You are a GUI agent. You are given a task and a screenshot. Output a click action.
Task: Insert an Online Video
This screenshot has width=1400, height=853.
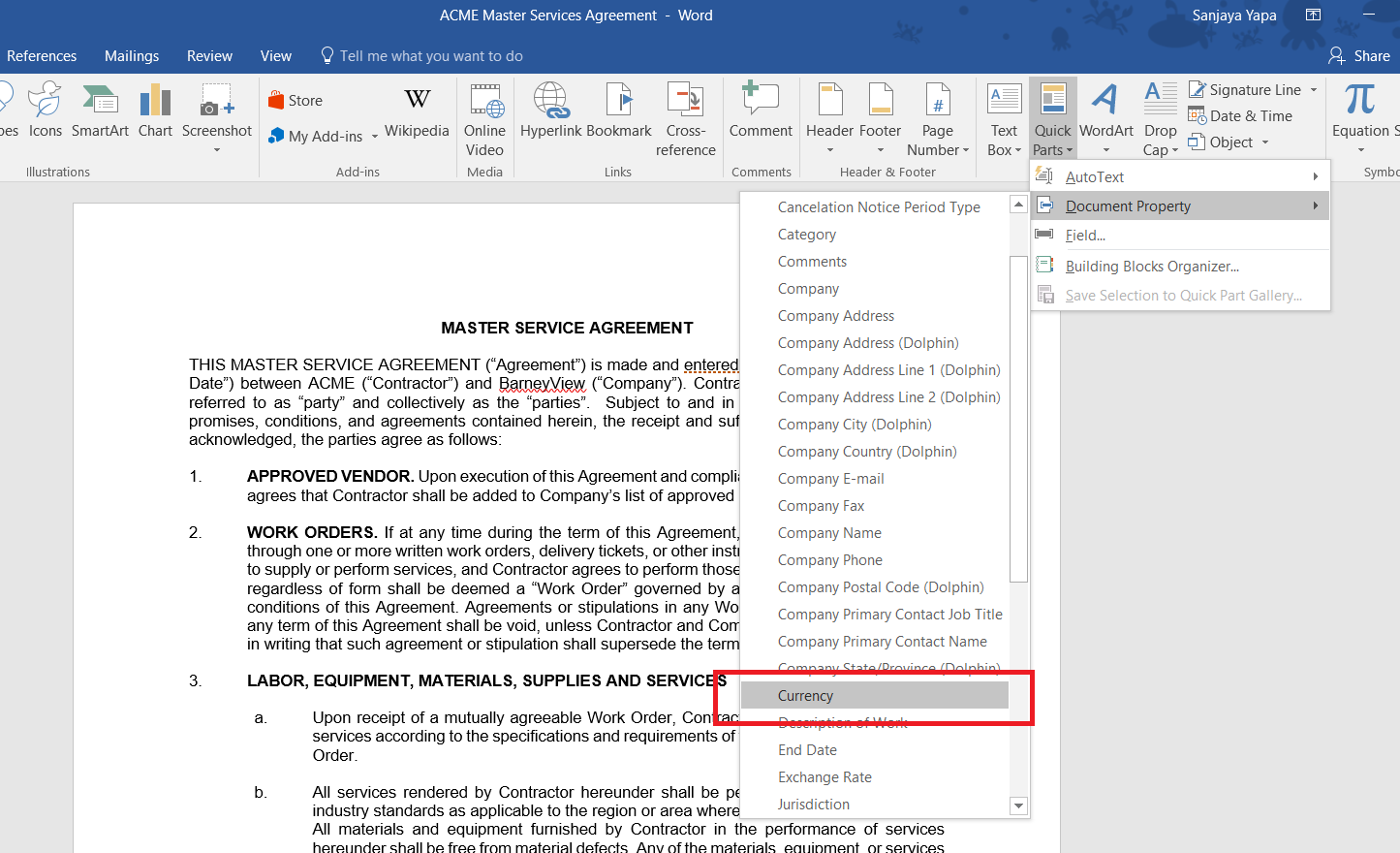(x=484, y=120)
